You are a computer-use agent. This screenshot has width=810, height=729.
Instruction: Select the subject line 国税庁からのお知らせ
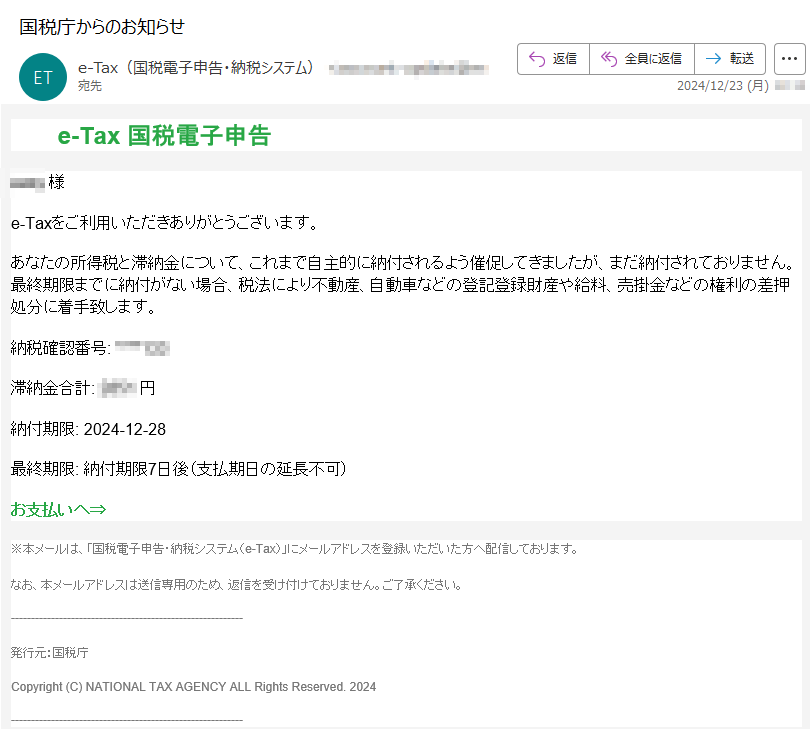click(x=102, y=27)
